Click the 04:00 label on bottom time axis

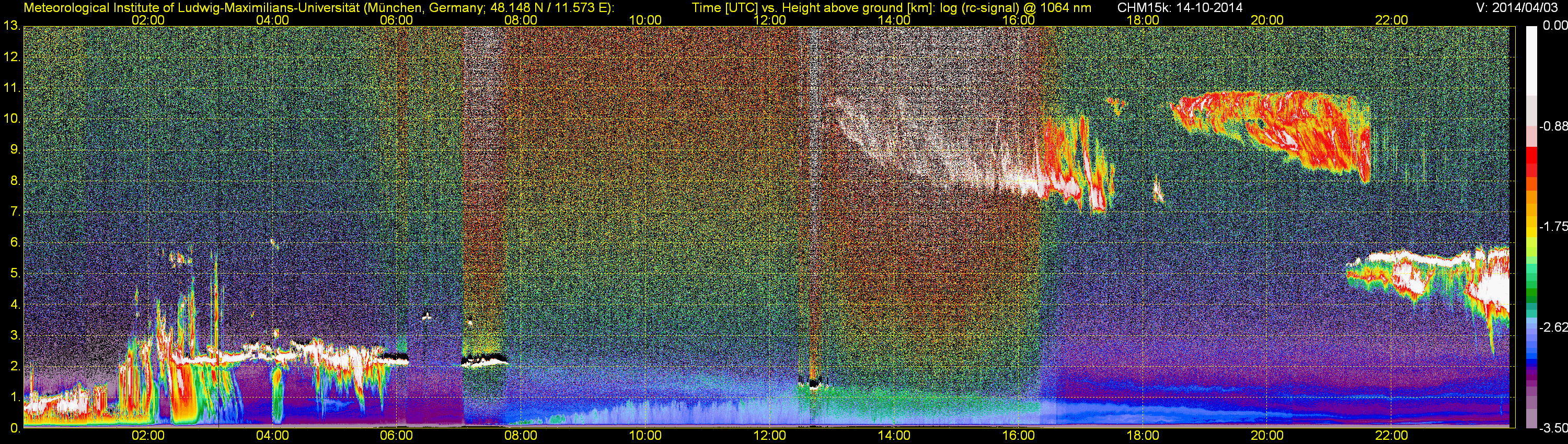(272, 436)
